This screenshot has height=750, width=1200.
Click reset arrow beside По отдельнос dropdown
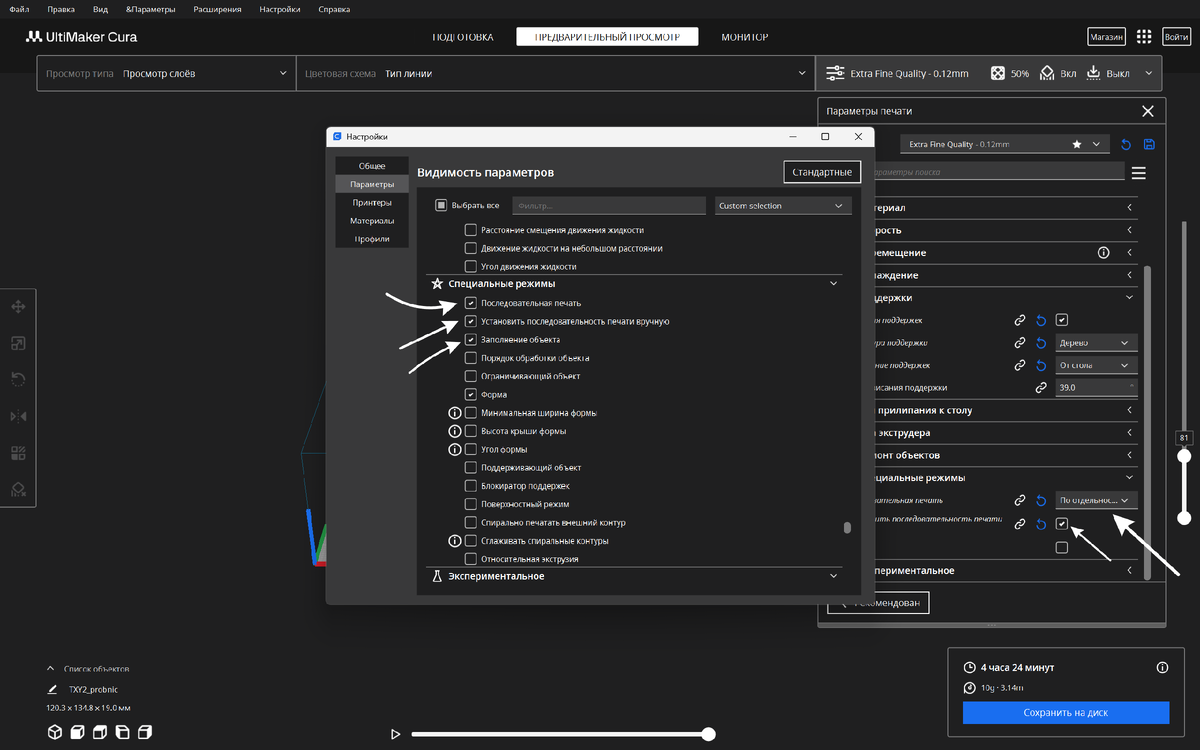[1041, 500]
